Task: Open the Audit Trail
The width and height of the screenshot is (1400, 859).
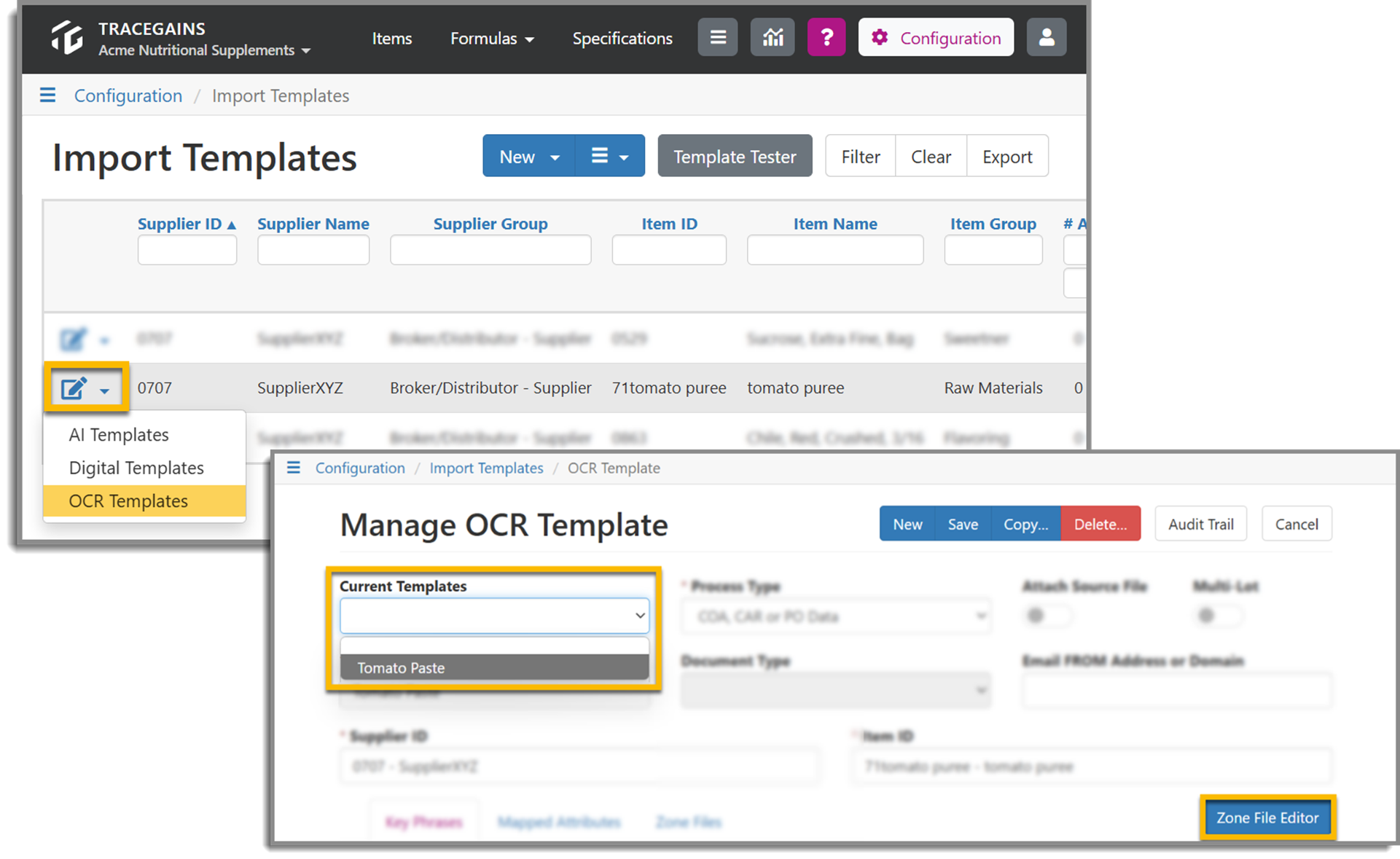Action: pyautogui.click(x=1201, y=524)
